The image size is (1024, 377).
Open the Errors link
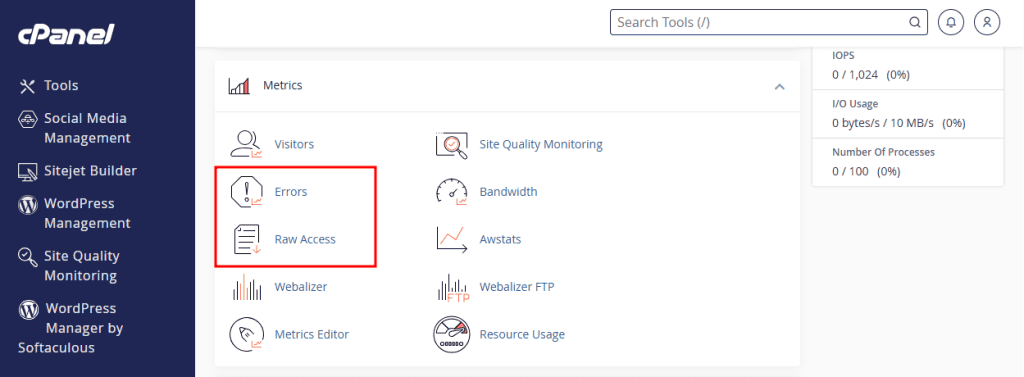pos(291,192)
